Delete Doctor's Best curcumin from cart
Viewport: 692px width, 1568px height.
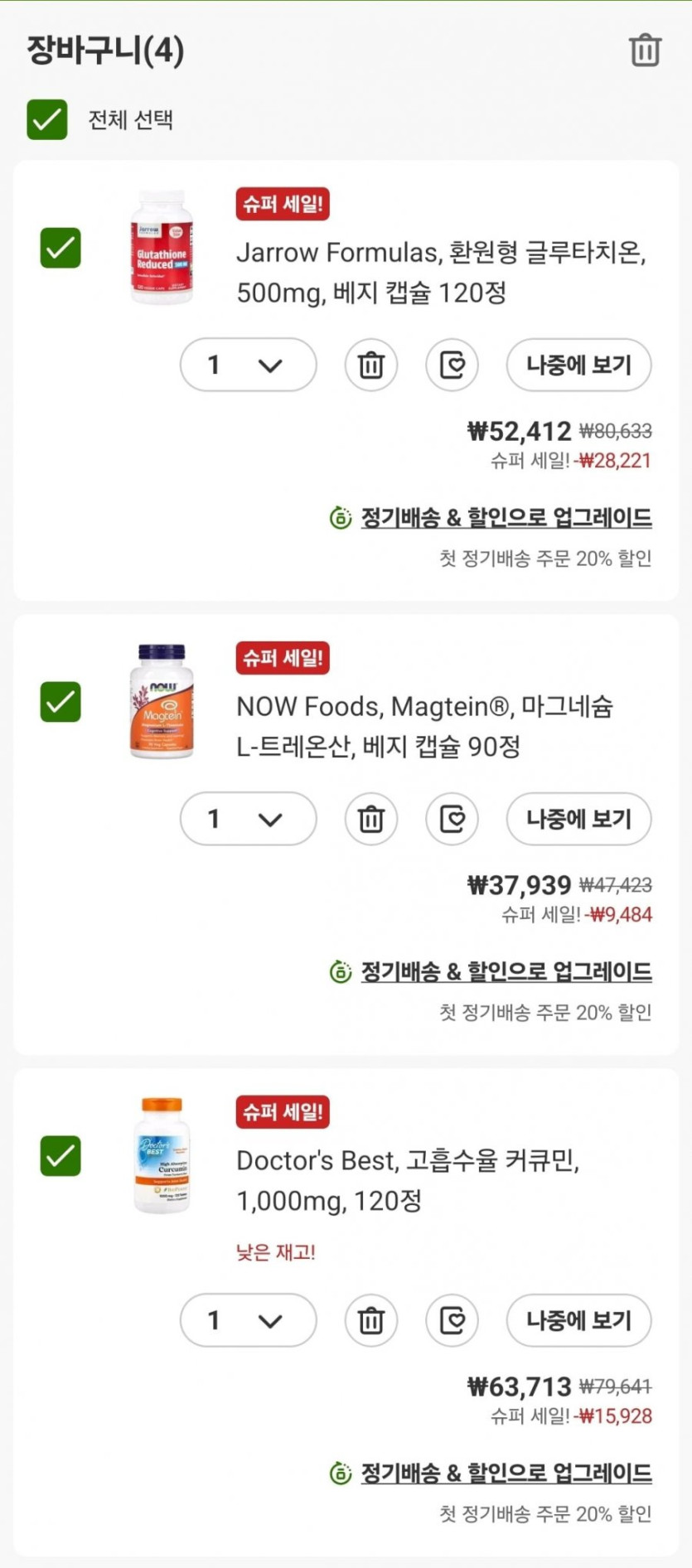(370, 1320)
